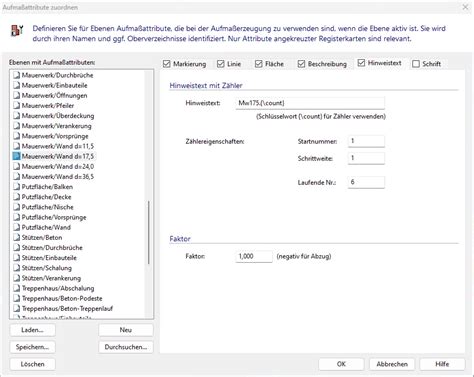Image resolution: width=474 pixels, height=377 pixels.
Task: Click the highlighted icon of Mauerwerk/Wand d=17,5
Action: (16, 156)
